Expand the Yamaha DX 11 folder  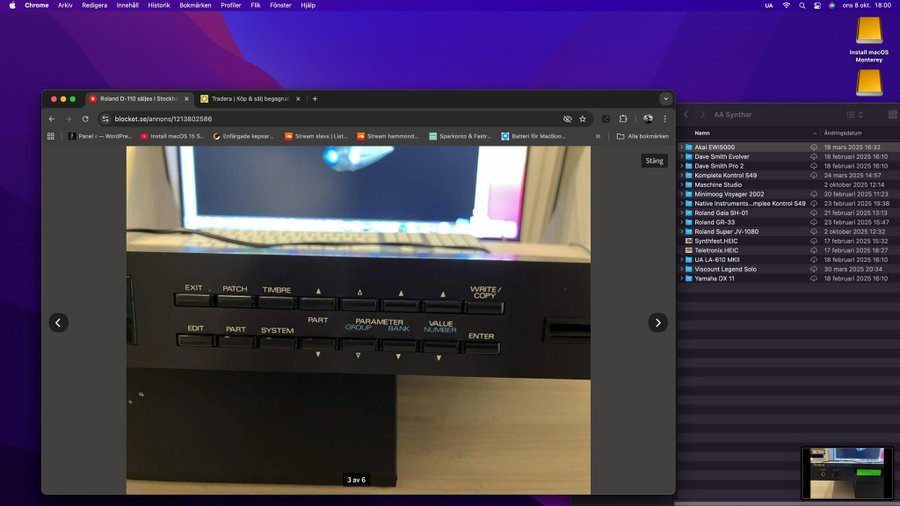[682, 279]
